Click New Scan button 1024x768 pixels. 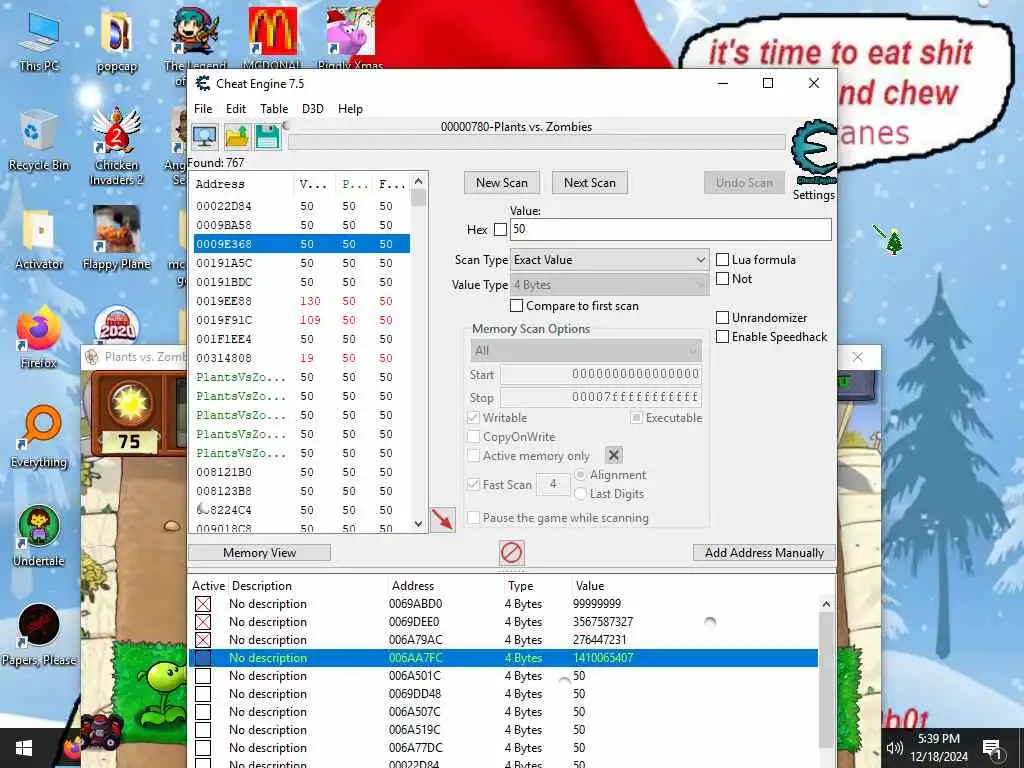tap(502, 183)
